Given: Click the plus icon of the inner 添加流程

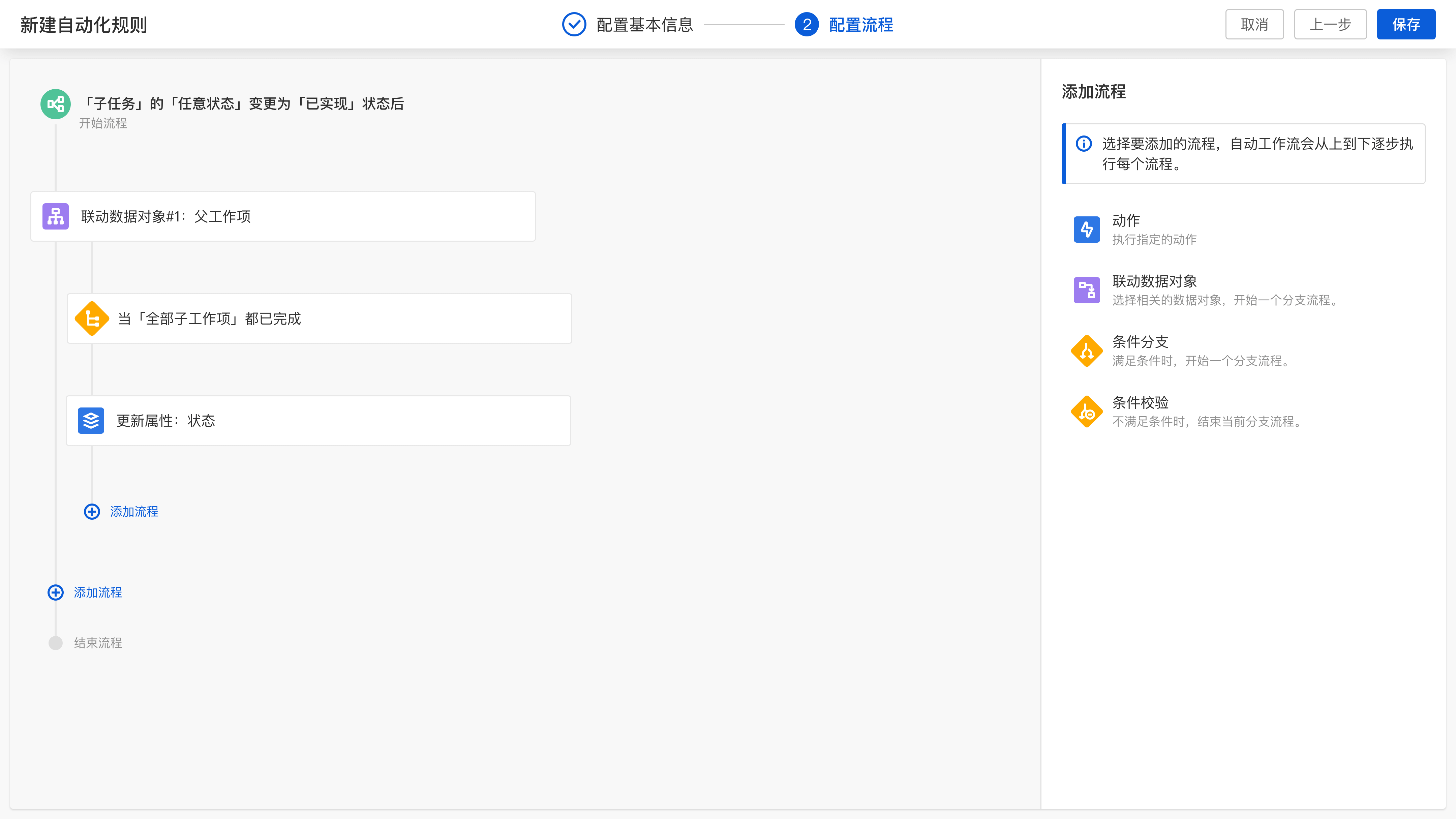Looking at the screenshot, I should pos(92,512).
